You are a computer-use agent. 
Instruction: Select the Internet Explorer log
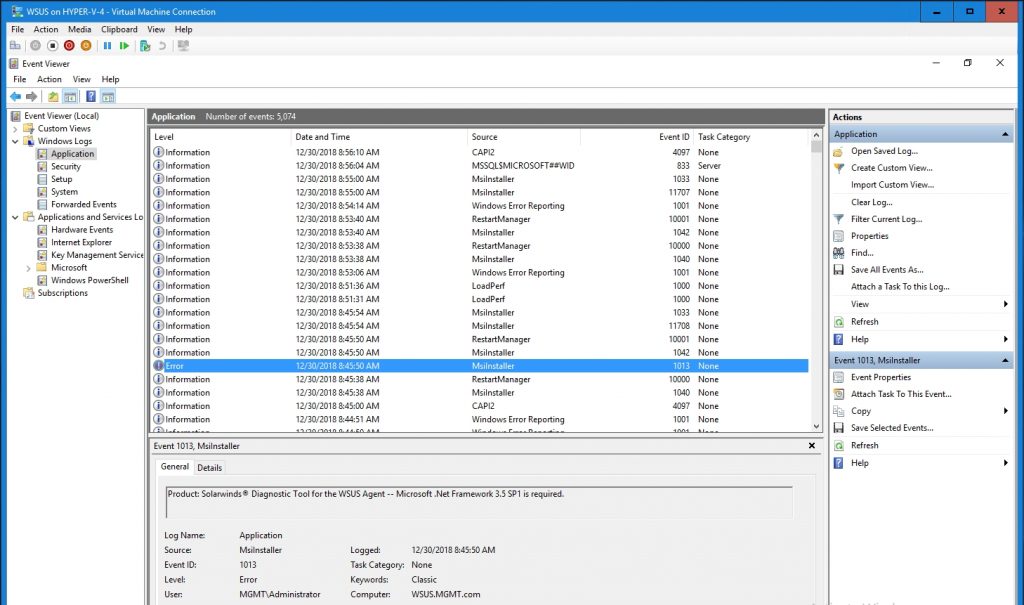click(81, 242)
